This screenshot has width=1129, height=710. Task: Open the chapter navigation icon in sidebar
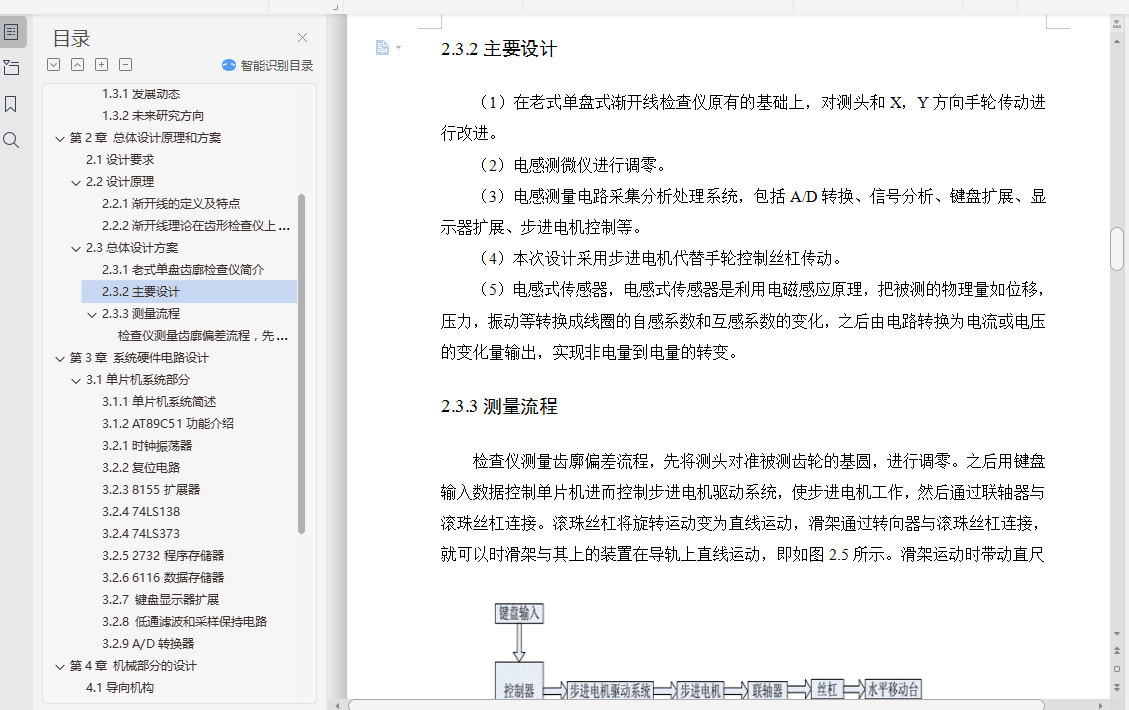[x=12, y=68]
